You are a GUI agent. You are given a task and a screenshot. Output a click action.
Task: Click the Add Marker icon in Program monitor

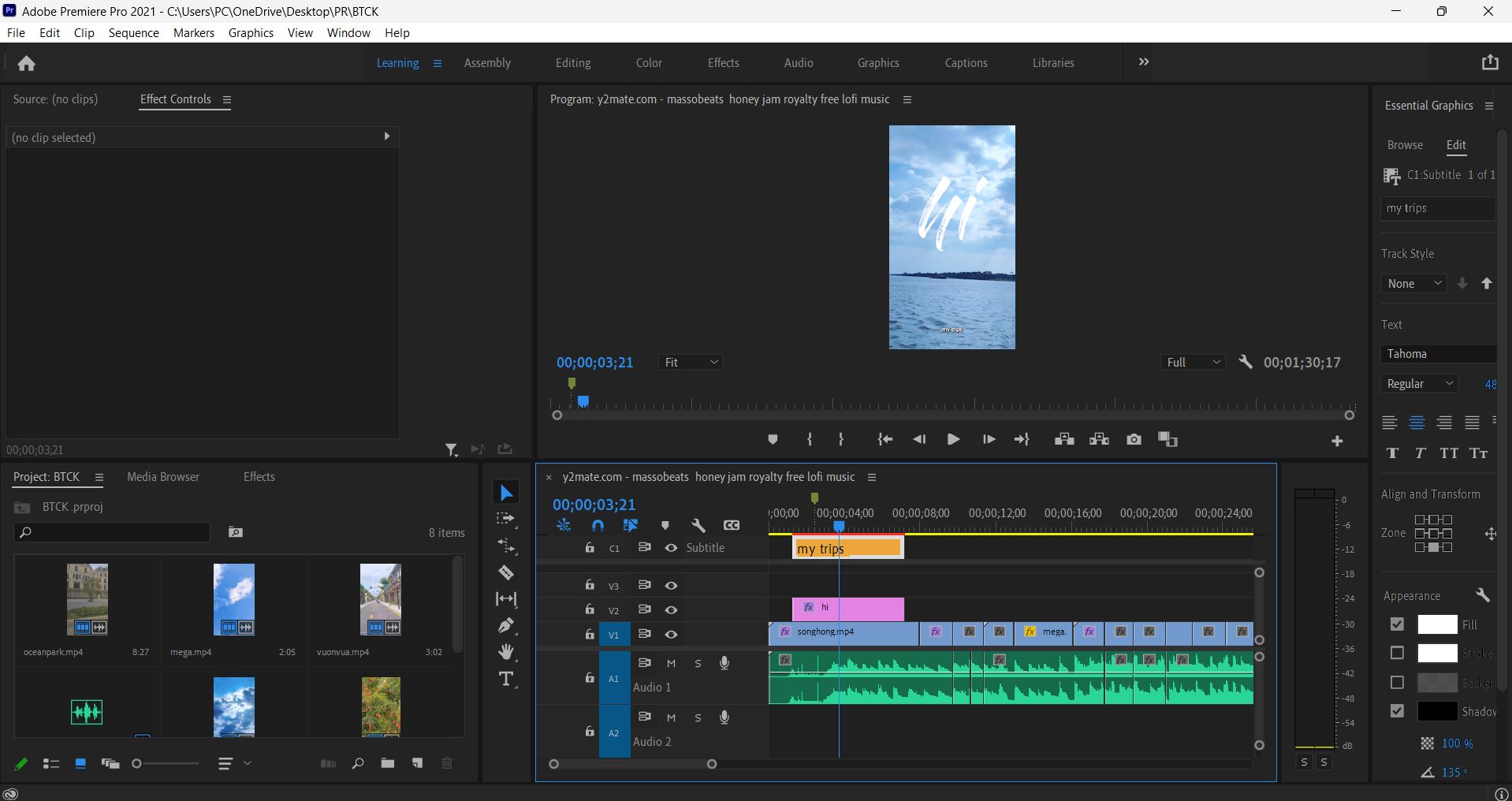773,440
